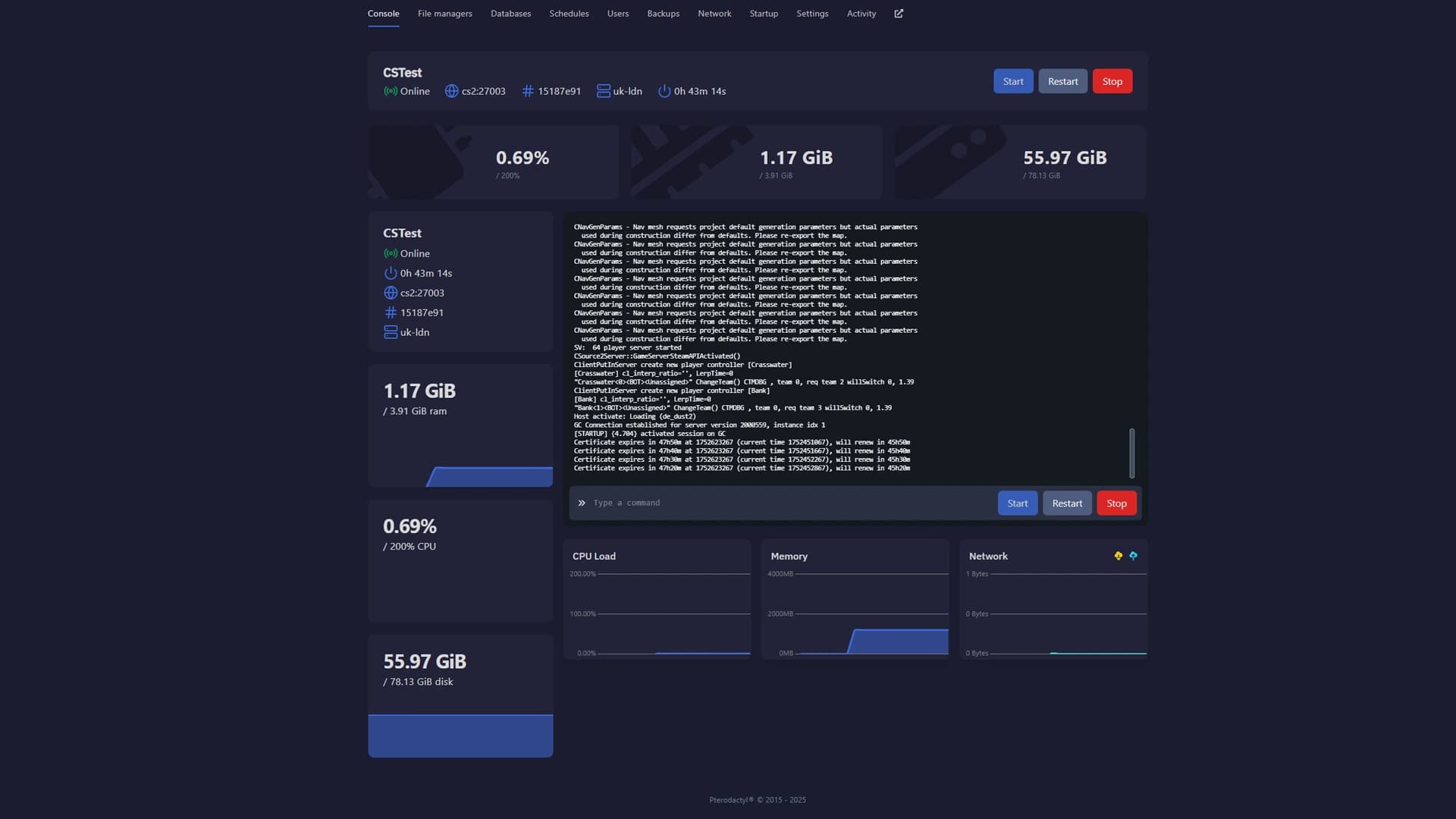Click Start button in the top header

click(x=1013, y=81)
